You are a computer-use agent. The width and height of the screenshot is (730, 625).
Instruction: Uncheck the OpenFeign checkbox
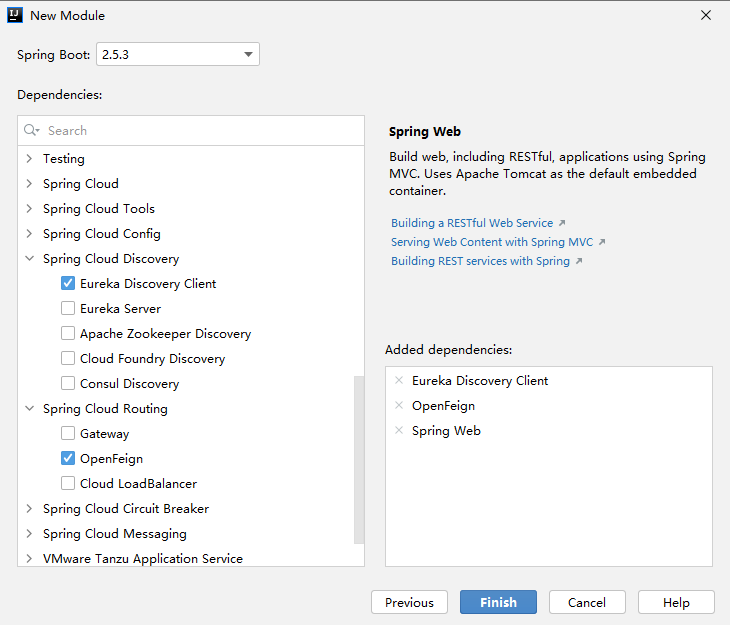coord(68,458)
